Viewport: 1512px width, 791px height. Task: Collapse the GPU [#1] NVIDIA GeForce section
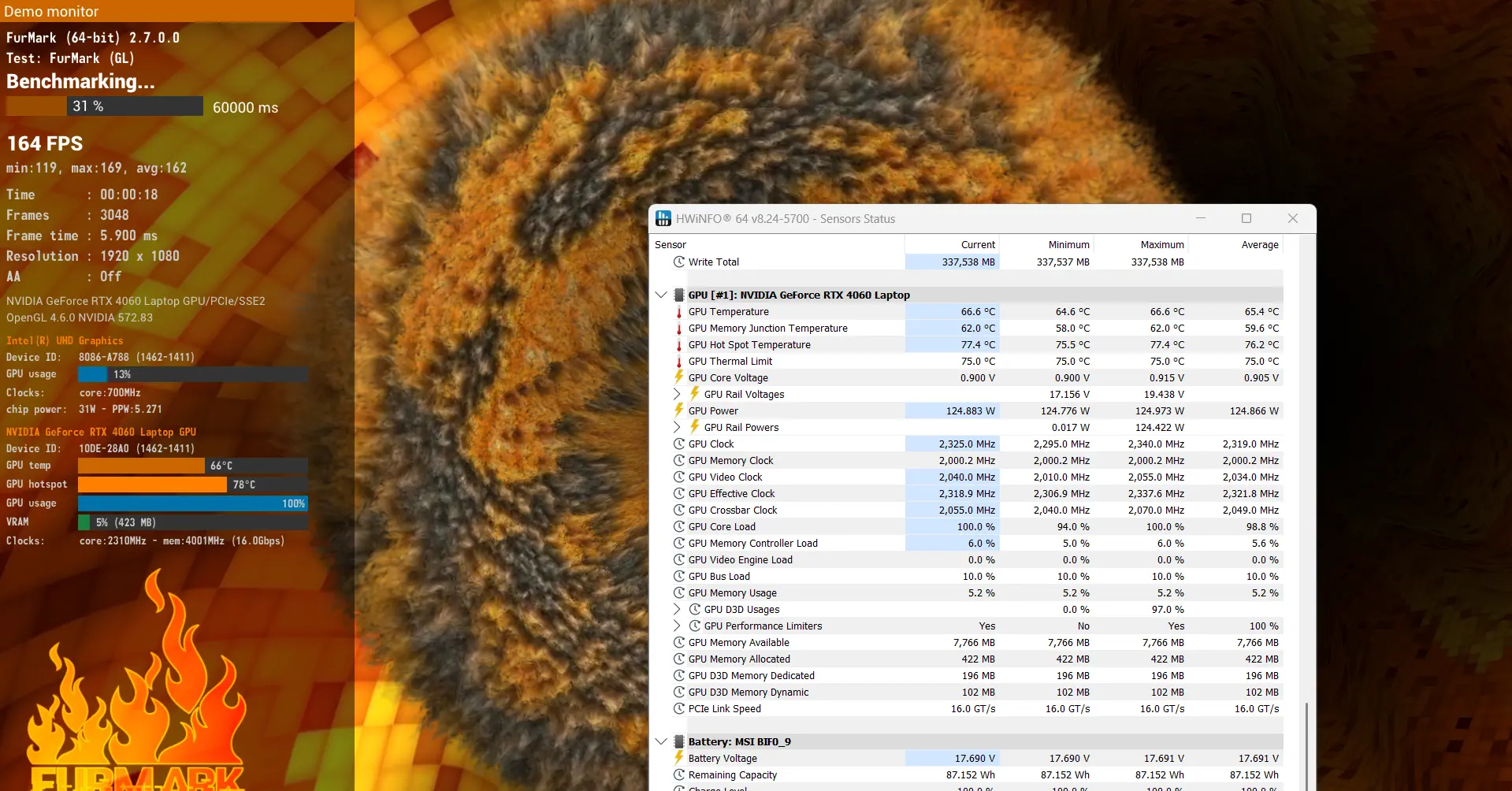point(661,295)
